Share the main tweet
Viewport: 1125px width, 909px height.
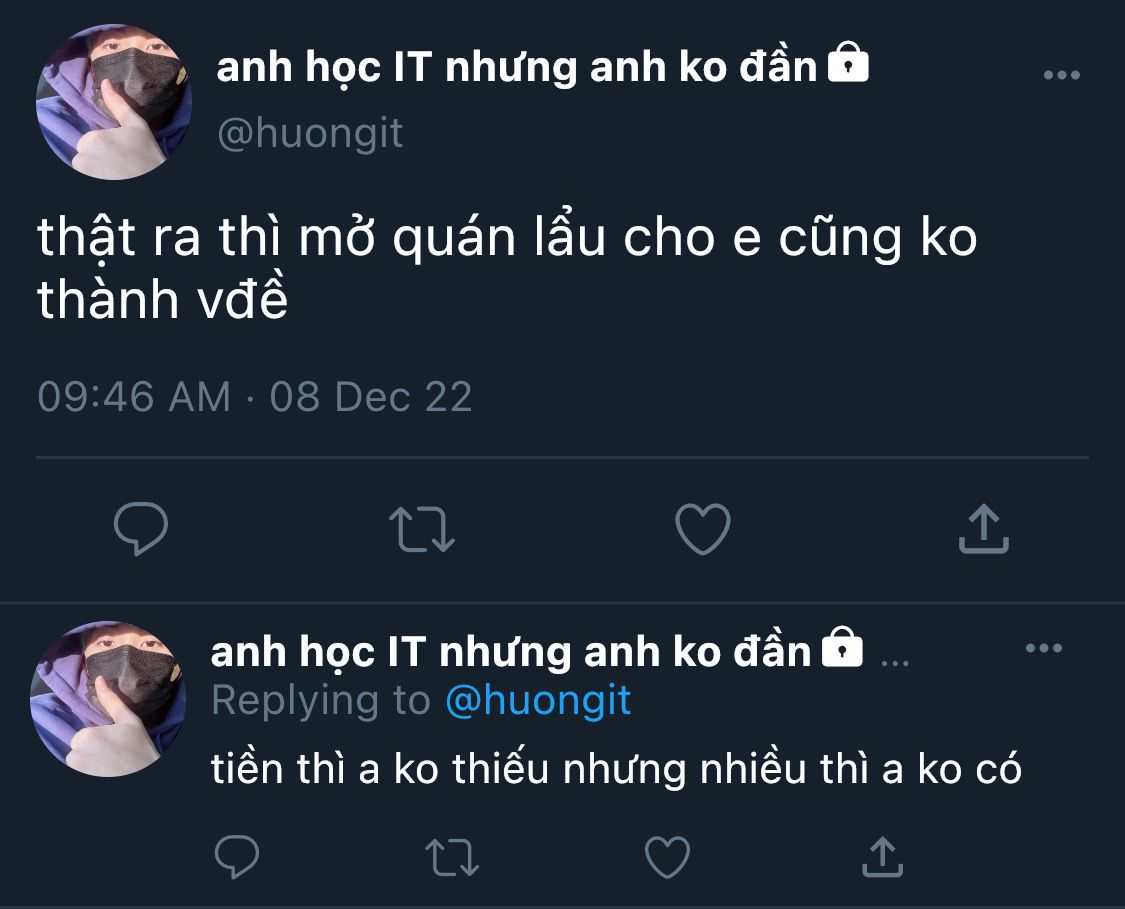[984, 529]
